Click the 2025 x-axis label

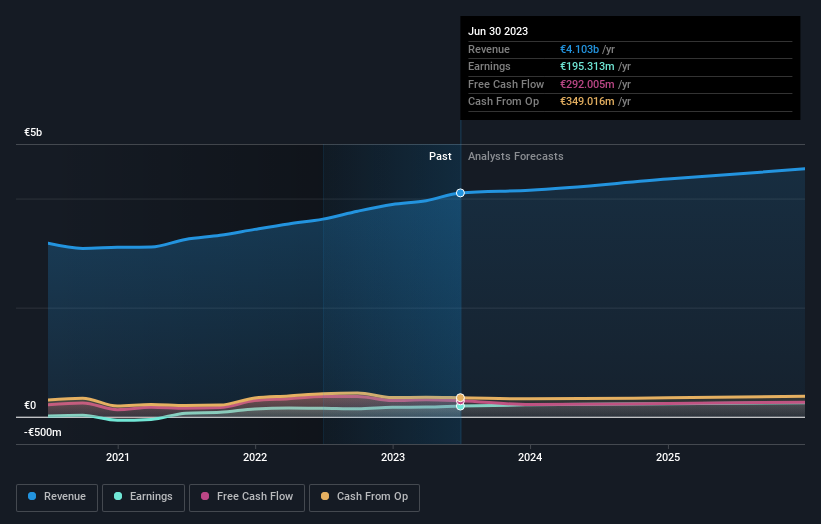click(x=668, y=457)
